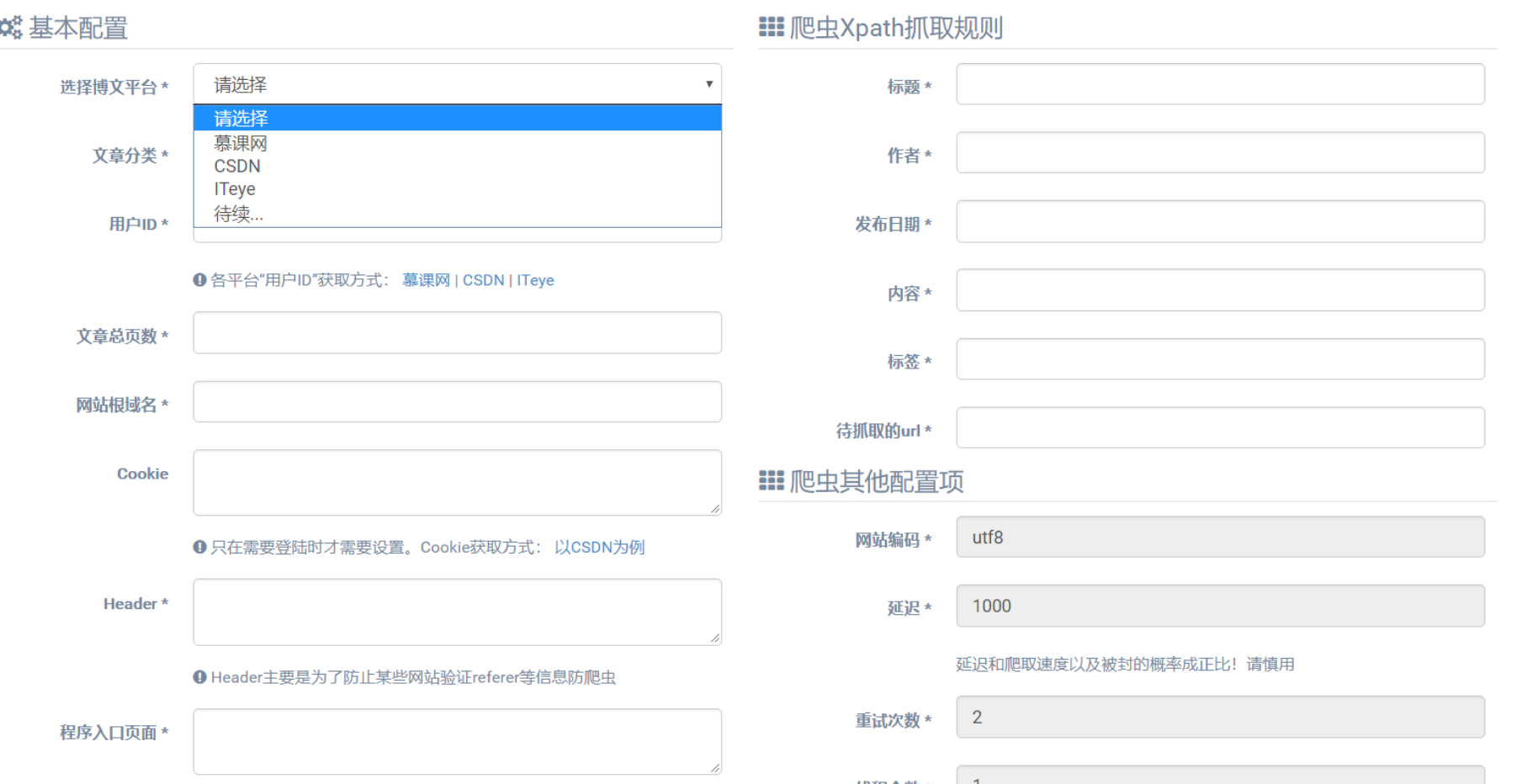The image size is (1522, 784).
Task: Click the 标题 xpath input field
Action: coord(1219,84)
